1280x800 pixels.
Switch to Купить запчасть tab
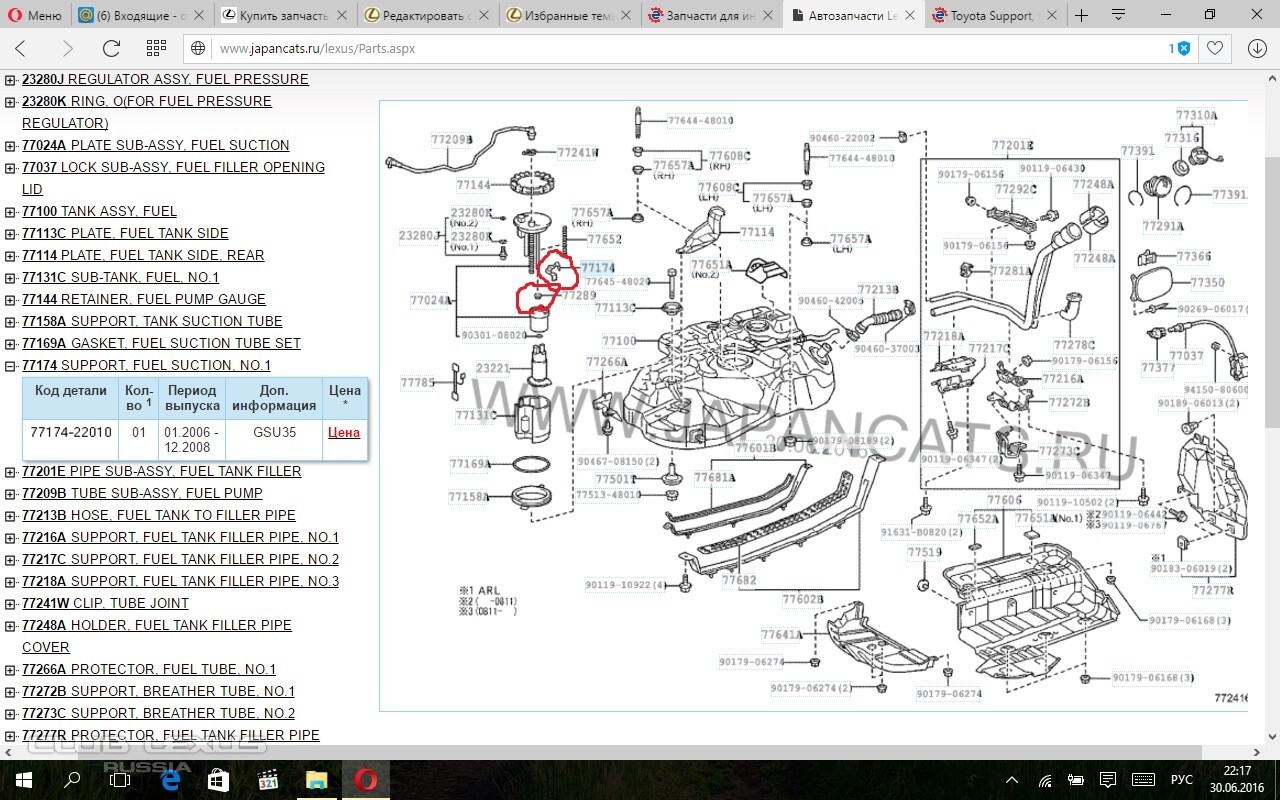pos(286,16)
